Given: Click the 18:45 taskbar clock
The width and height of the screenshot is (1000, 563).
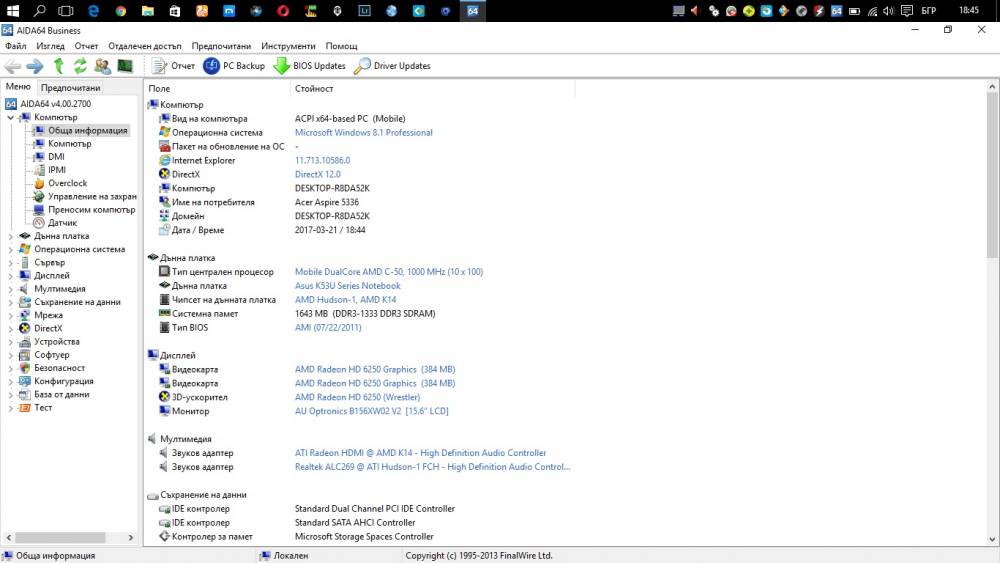Looking at the screenshot, I should point(969,10).
